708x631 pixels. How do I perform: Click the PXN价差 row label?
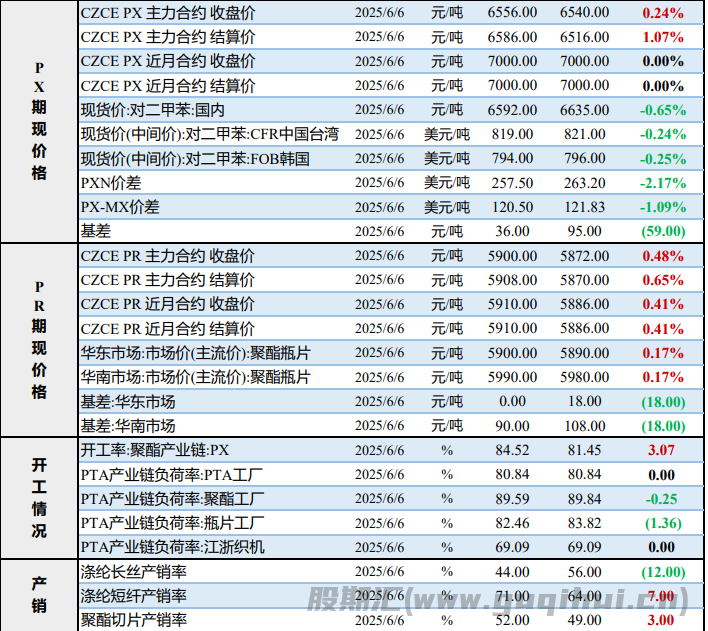tap(112, 183)
